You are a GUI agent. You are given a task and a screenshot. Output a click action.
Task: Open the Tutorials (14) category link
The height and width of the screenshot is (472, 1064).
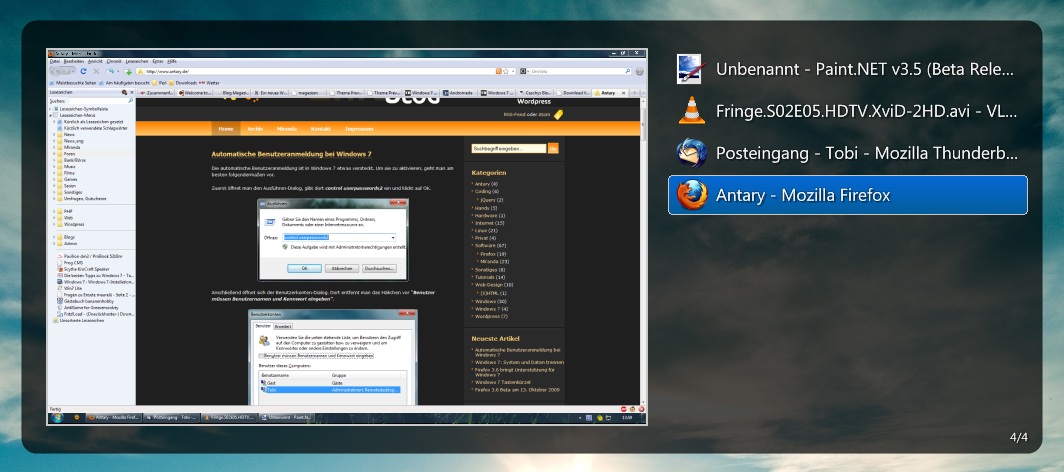pyautogui.click(x=490, y=277)
